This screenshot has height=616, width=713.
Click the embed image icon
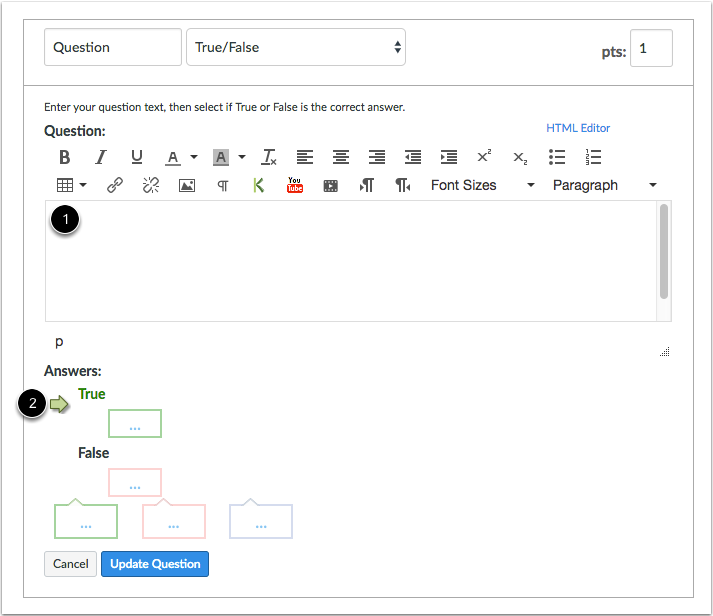click(186, 185)
